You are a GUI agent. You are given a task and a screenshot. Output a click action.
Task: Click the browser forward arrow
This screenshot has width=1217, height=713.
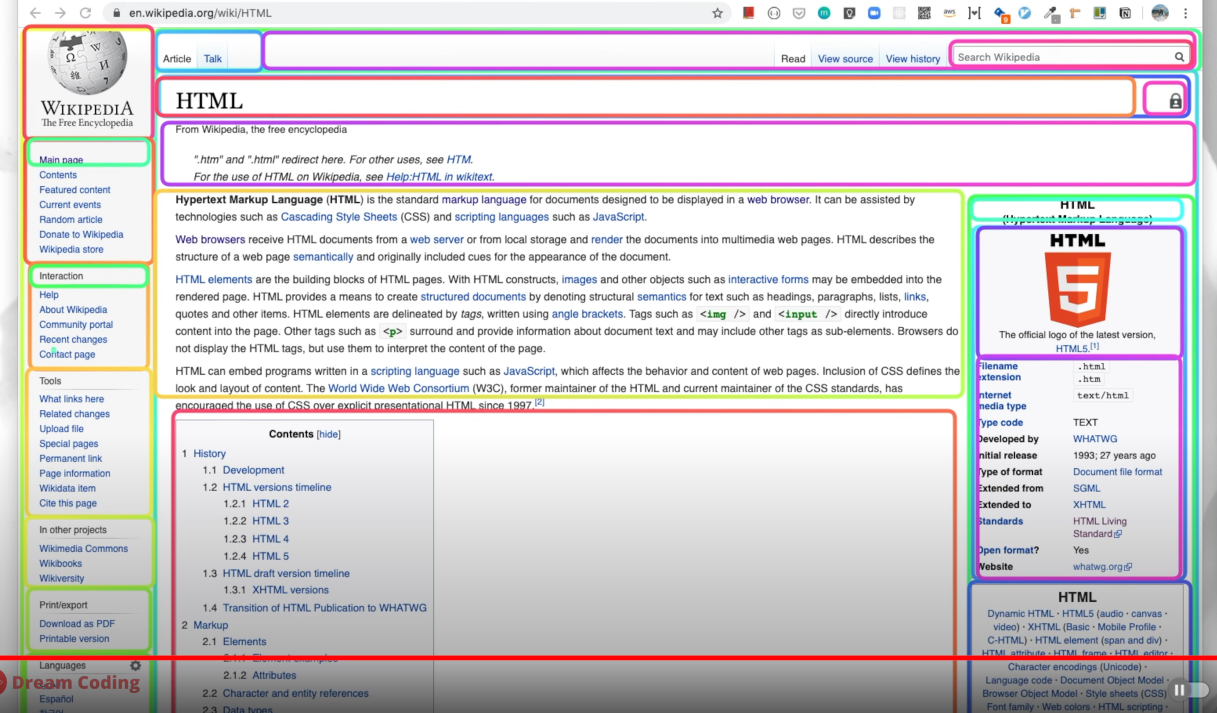[x=60, y=13]
